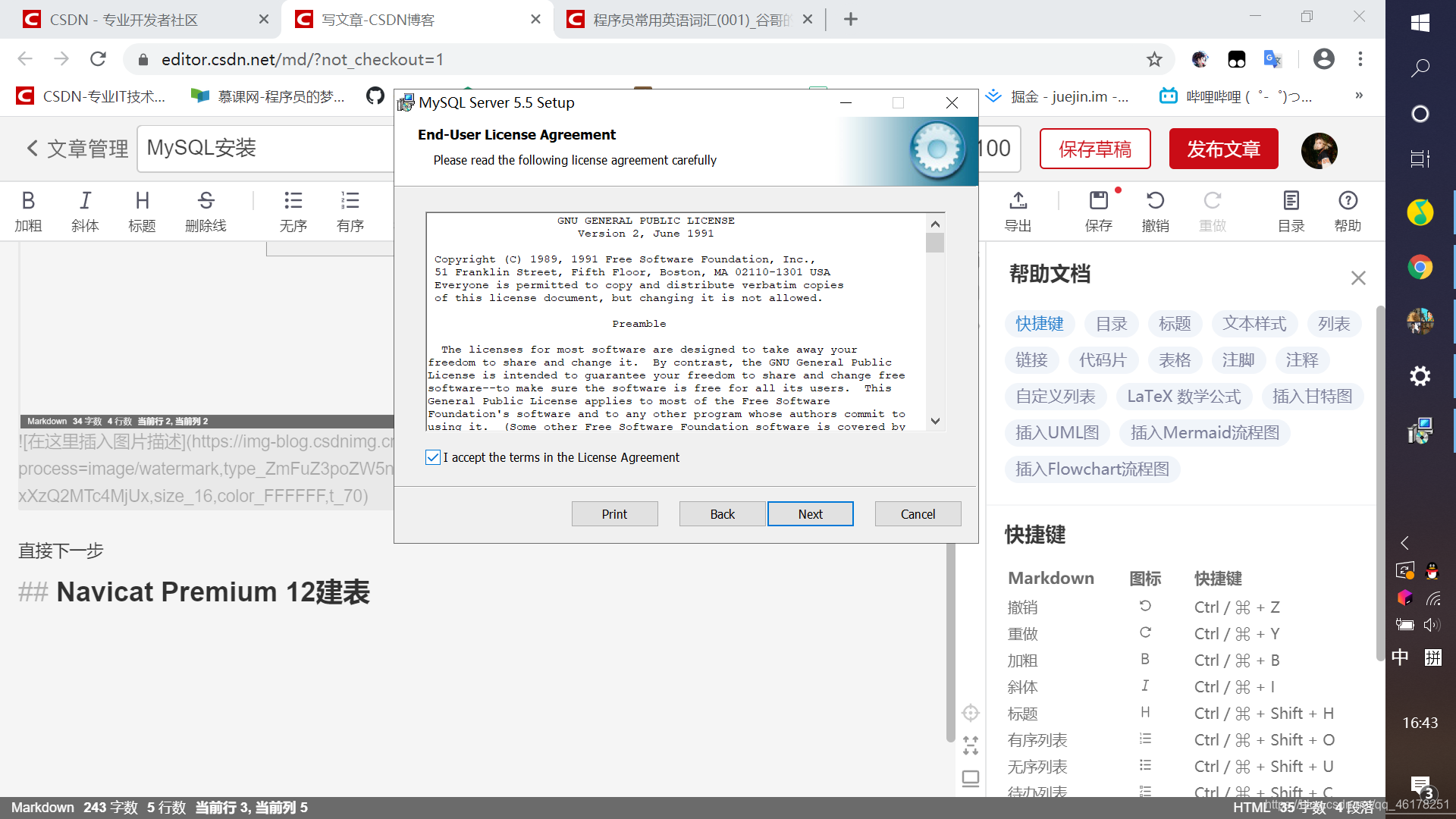
Task: Select the 表格 help tag
Action: point(1174,360)
